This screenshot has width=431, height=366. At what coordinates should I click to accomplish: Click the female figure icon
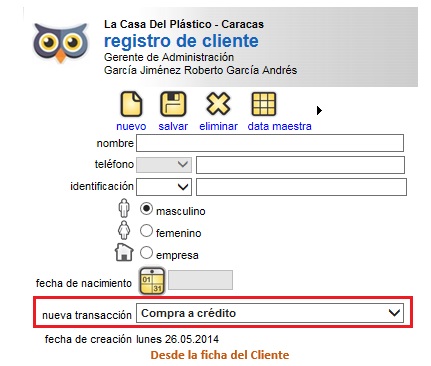click(x=124, y=230)
